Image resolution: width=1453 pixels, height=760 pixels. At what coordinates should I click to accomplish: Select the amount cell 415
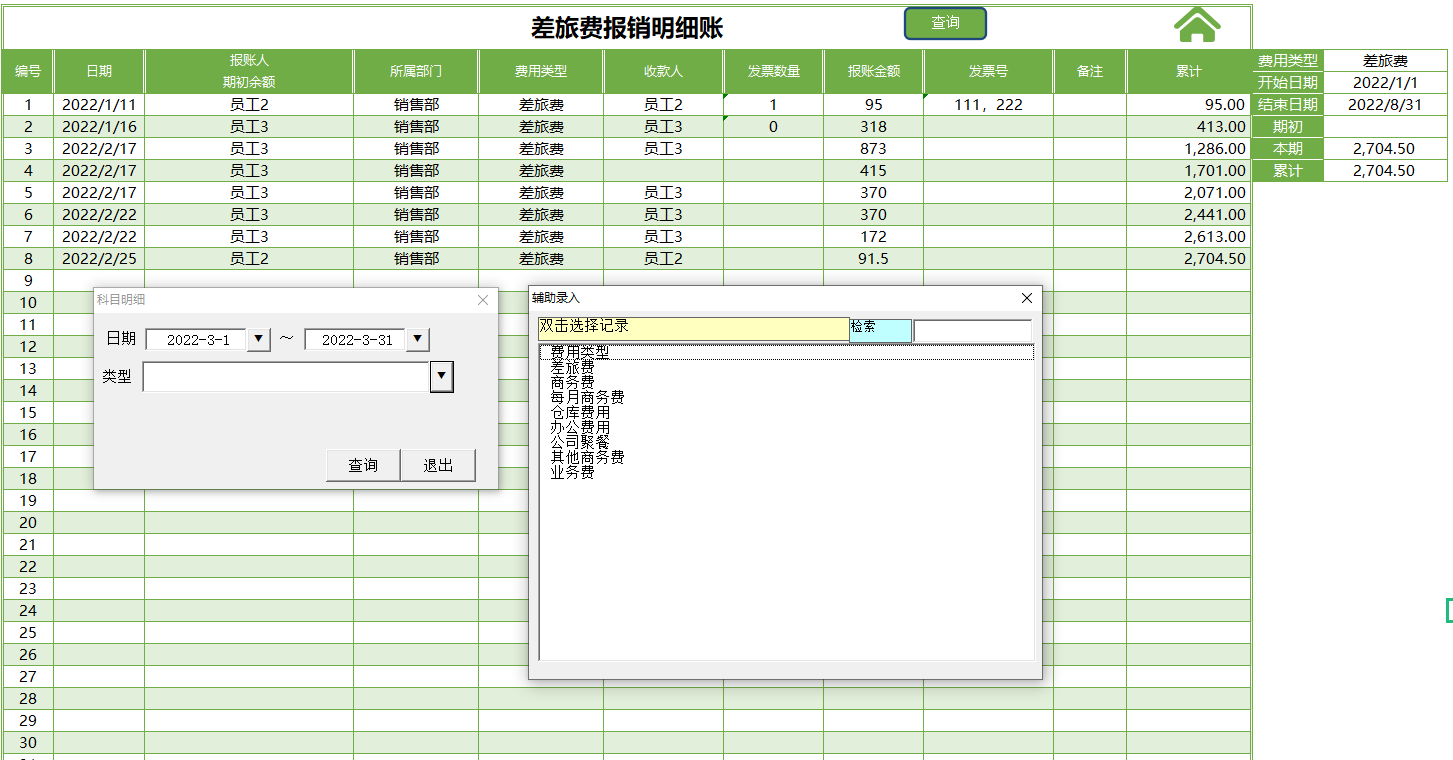click(874, 170)
